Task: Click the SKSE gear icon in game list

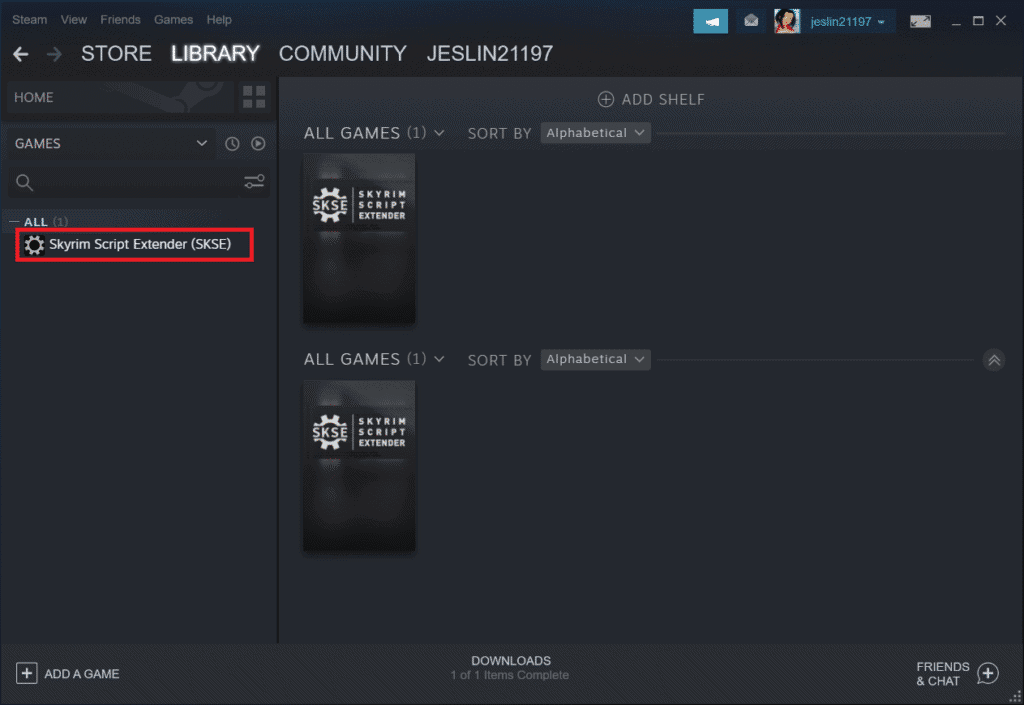Action: point(34,245)
